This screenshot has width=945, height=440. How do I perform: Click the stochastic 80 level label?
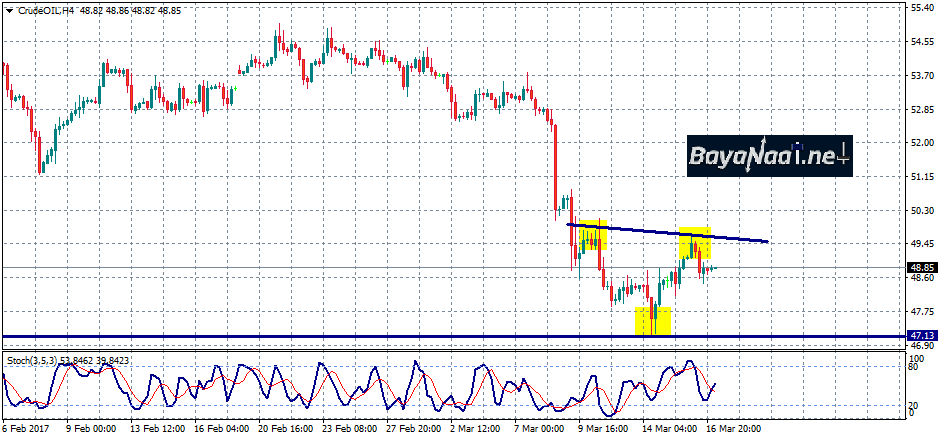point(915,368)
